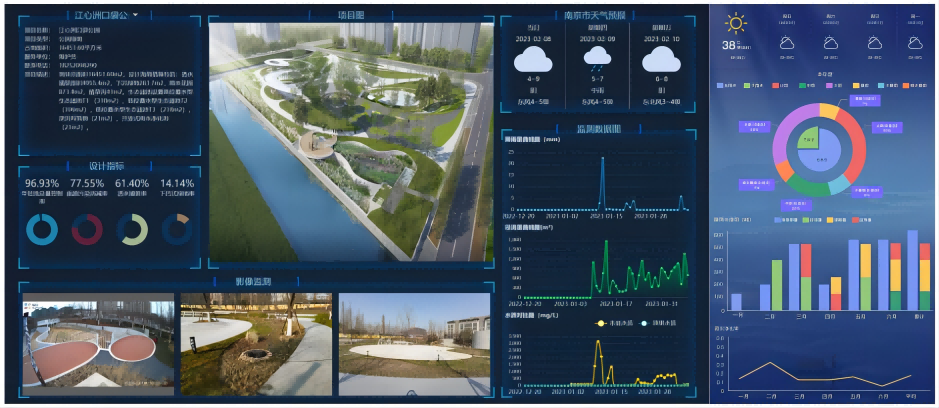
Task: Click the first partly-cloudy forecast icon beside the sun
Action: pyautogui.click(x=787, y=43)
